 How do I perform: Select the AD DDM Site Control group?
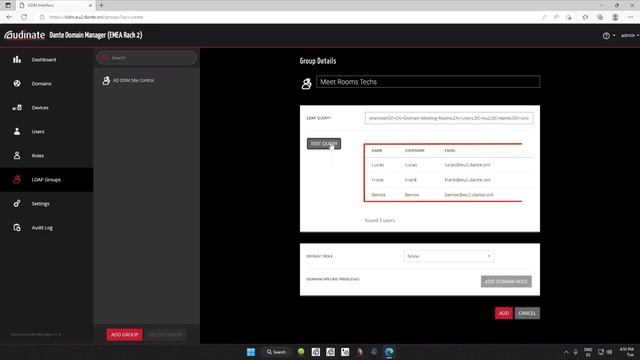pyautogui.click(x=147, y=80)
